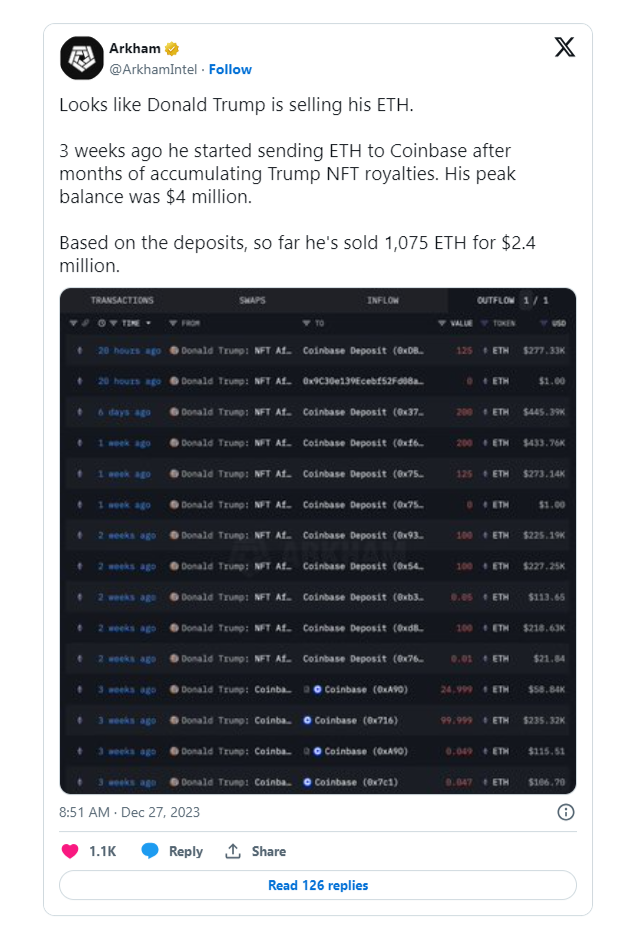The width and height of the screenshot is (630, 935).
Task: Switch to the INFLOW tab
Action: click(x=382, y=300)
